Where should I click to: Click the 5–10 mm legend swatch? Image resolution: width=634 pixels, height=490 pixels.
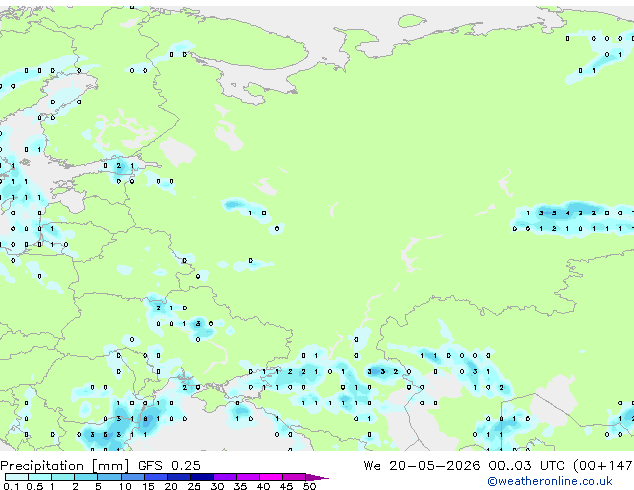click(109, 477)
